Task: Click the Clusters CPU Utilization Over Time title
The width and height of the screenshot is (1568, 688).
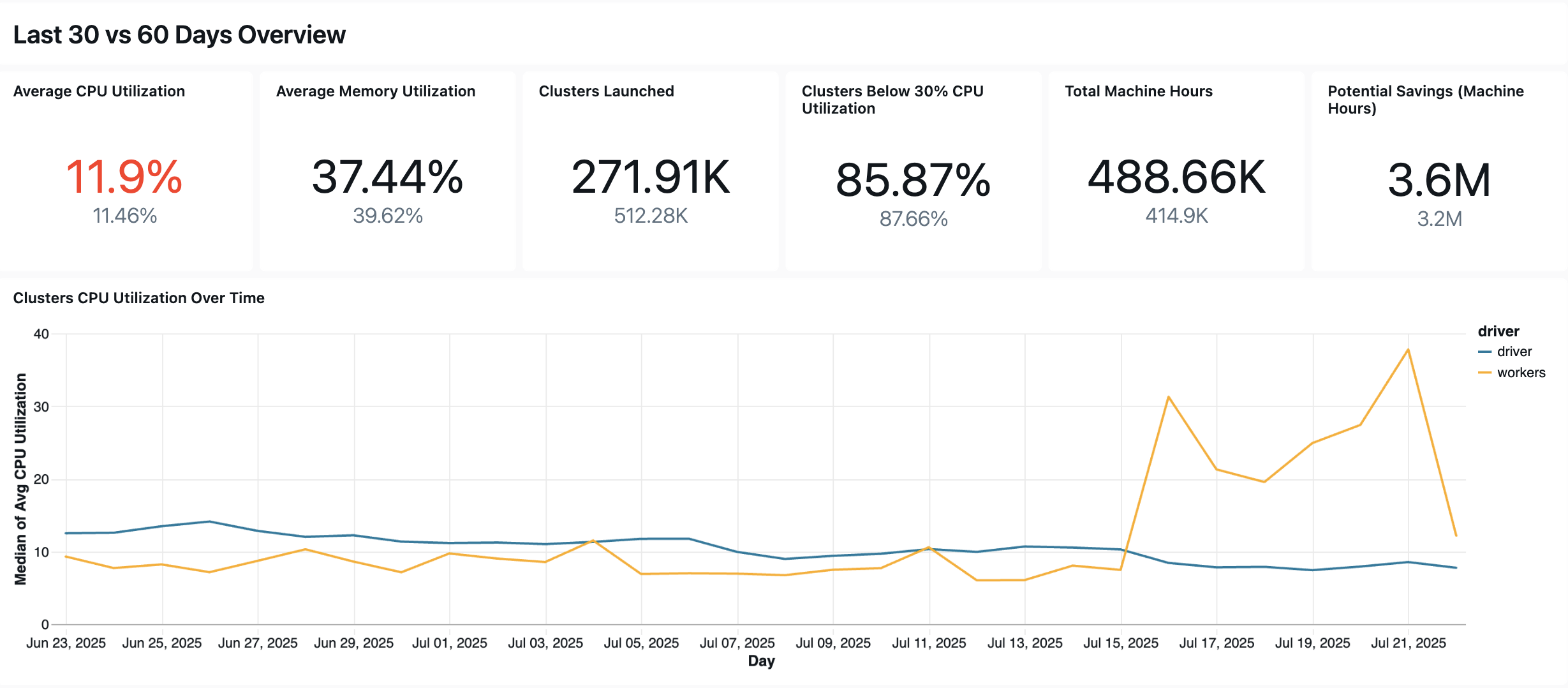Action: coord(139,297)
